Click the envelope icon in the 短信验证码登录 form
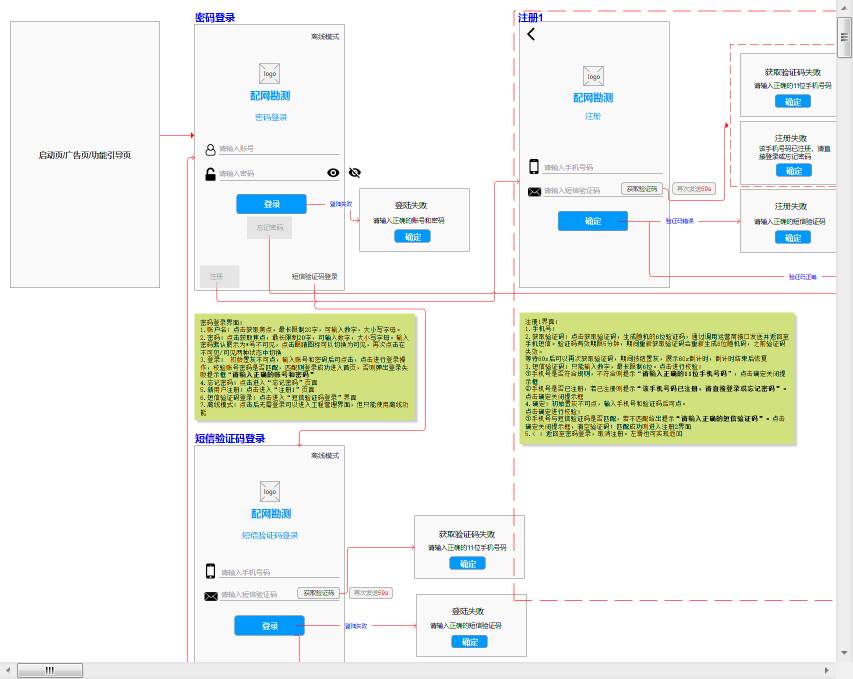 (210, 596)
